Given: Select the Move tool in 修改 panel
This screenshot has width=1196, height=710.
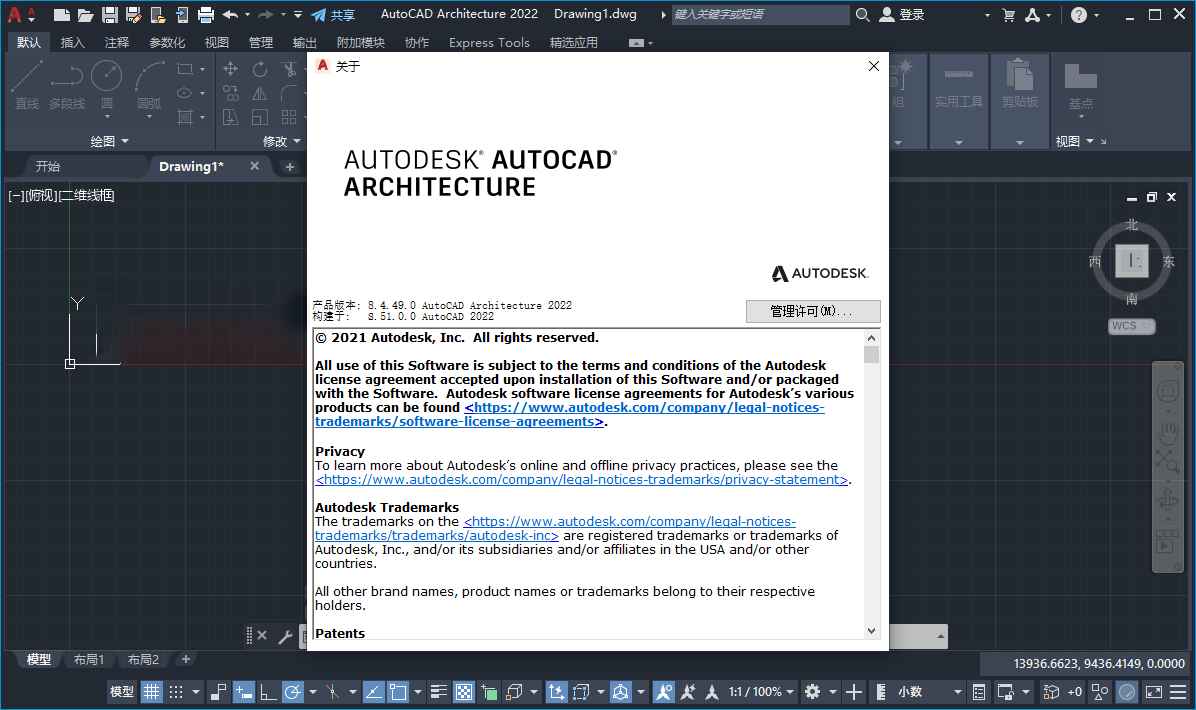Looking at the screenshot, I should 230,69.
